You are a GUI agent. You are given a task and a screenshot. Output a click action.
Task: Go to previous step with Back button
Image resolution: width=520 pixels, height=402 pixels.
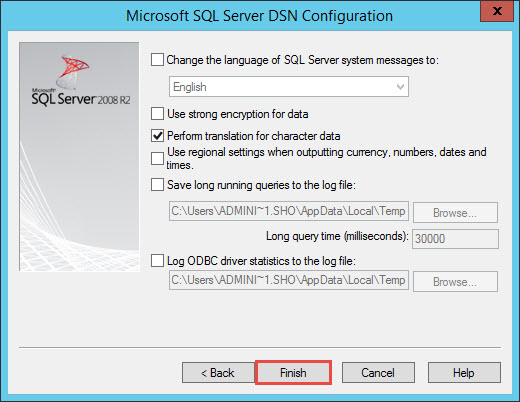pos(218,373)
